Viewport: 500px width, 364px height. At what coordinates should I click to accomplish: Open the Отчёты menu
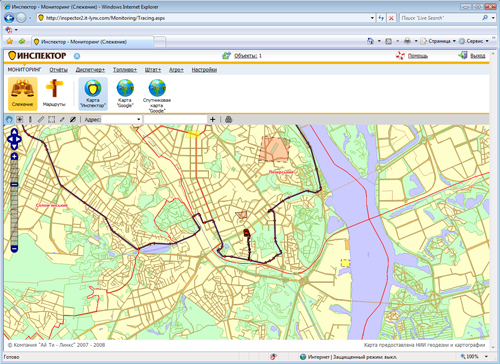(58, 70)
